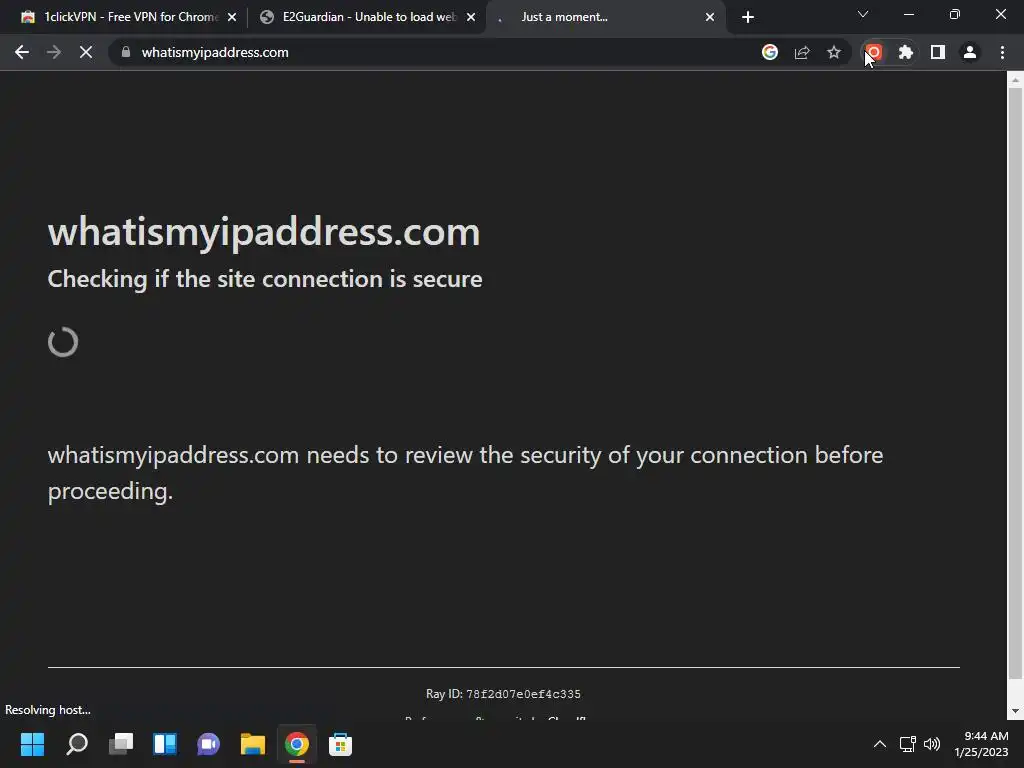
Task: Click 'Checking if the site connection is secure'
Action: pyautogui.click(x=265, y=279)
